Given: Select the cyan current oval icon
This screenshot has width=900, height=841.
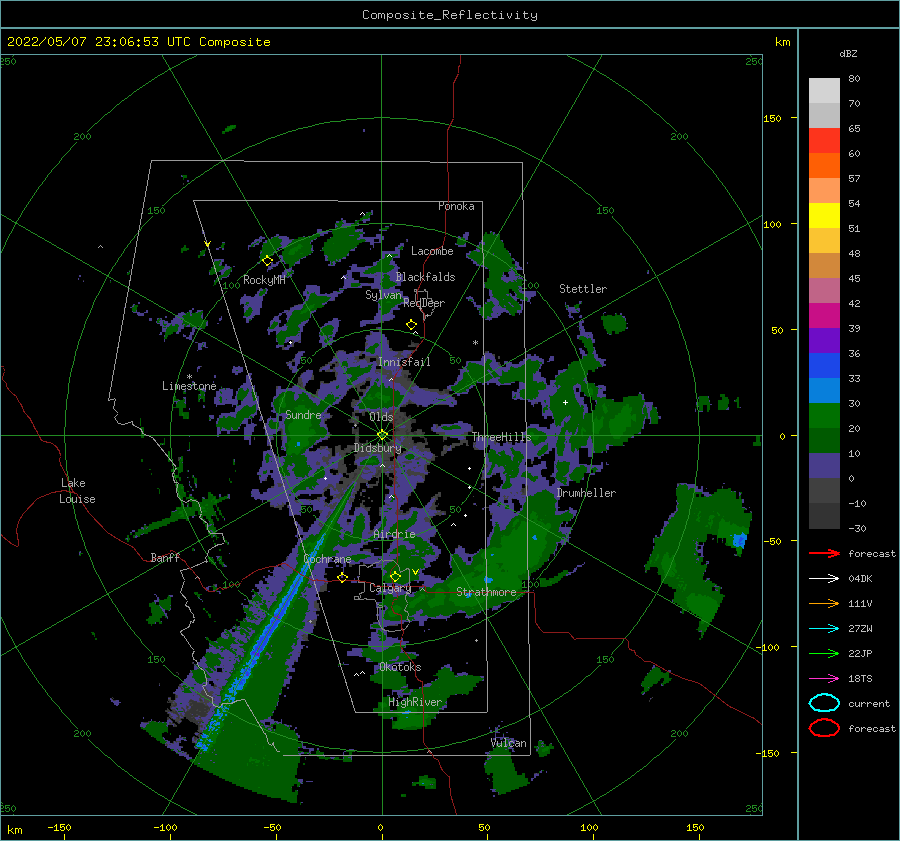Looking at the screenshot, I should [x=824, y=703].
